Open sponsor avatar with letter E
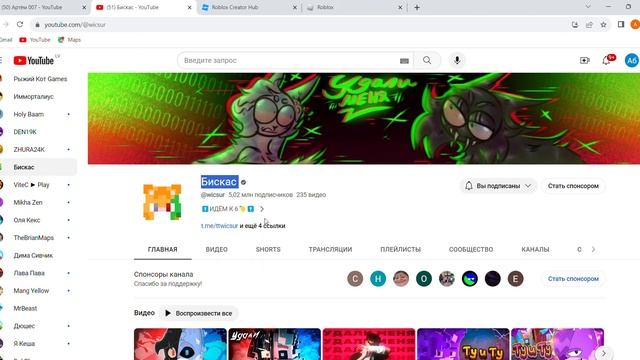Image resolution: width=640 pixels, height=360 pixels. click(516, 279)
